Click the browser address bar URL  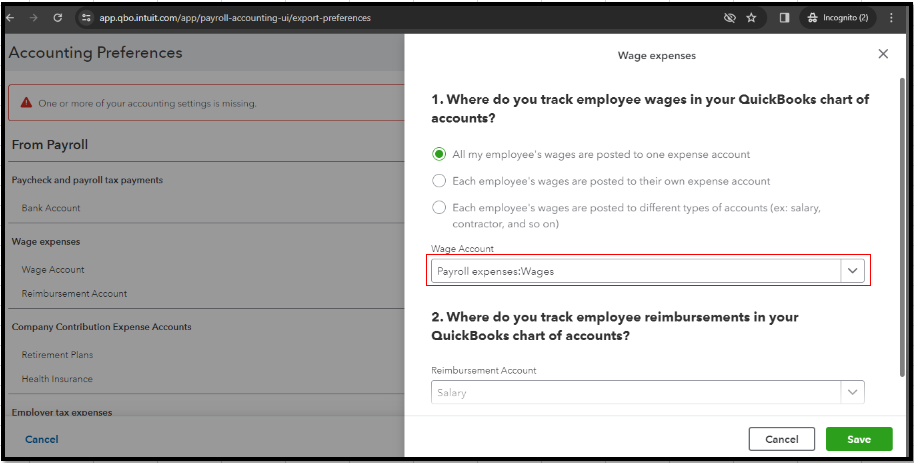click(235, 18)
